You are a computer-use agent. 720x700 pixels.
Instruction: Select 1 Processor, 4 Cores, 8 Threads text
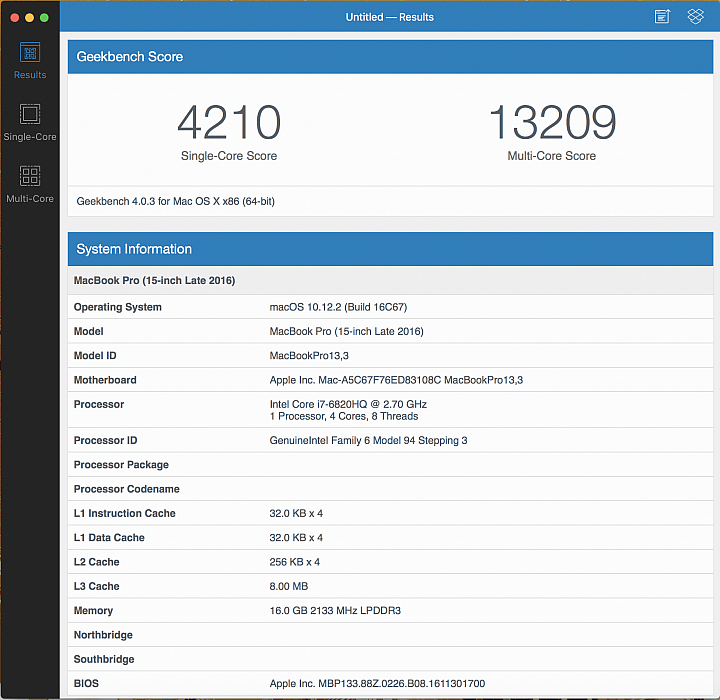coord(344,416)
